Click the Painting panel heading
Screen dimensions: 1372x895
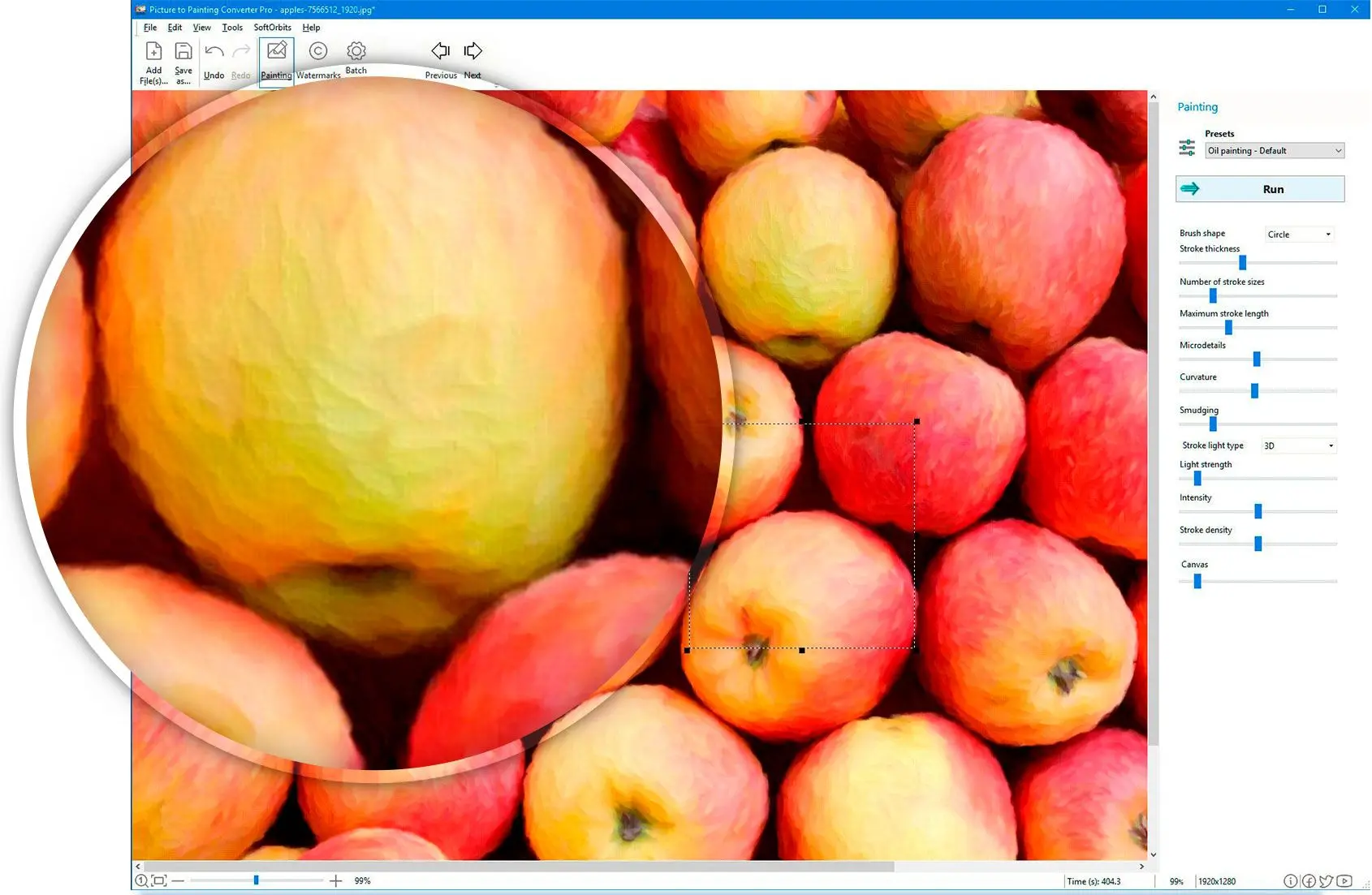(x=1197, y=107)
